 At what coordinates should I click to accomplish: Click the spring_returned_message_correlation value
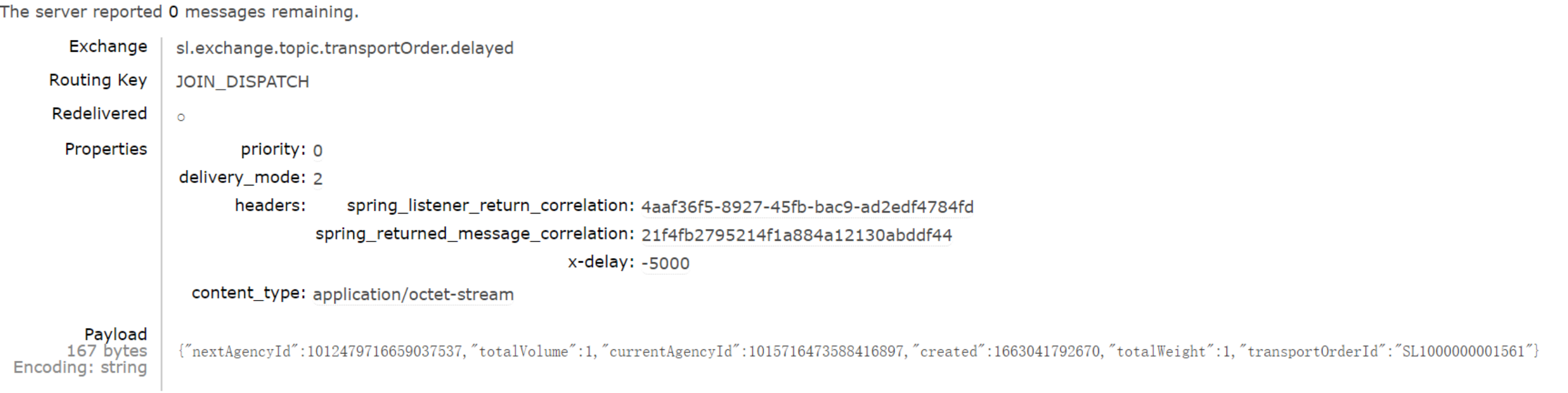click(x=796, y=235)
